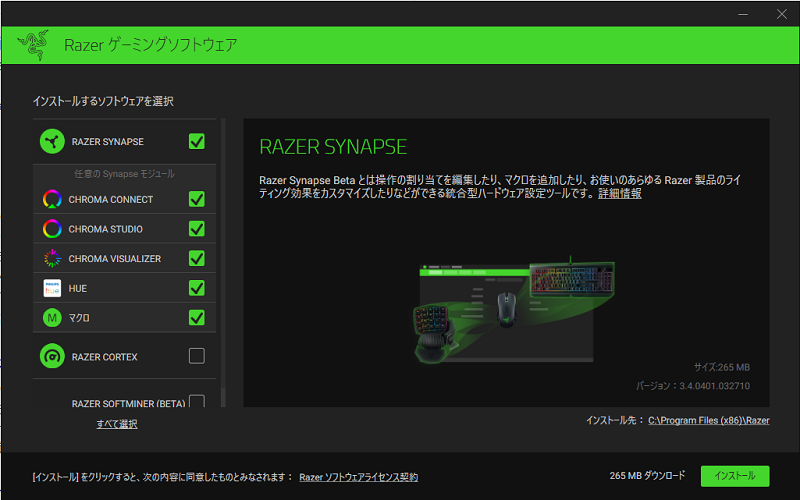Click the すべて選択 link
The width and height of the screenshot is (800, 500).
[117, 424]
